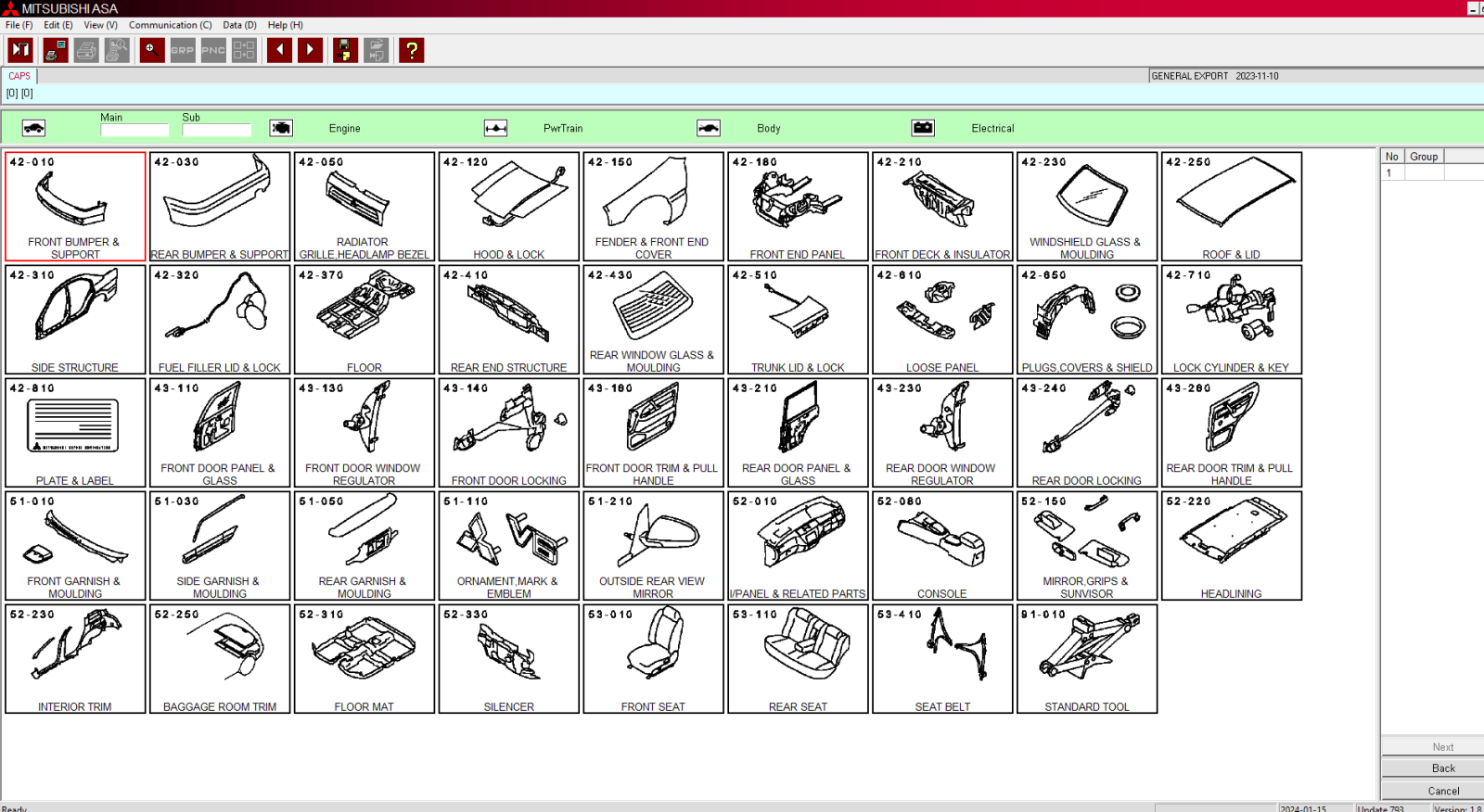This screenshot has height=812, width=1484.
Task: Open 42-230 Windshield Glass & Moulding
Action: [1087, 207]
